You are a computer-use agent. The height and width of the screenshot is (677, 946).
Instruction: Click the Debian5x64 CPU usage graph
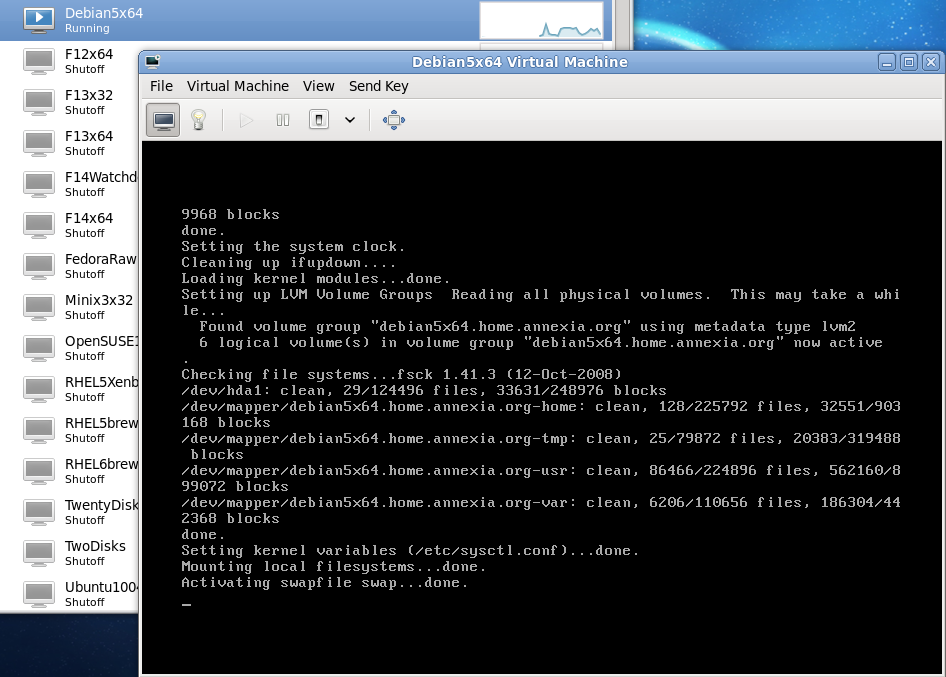541,20
